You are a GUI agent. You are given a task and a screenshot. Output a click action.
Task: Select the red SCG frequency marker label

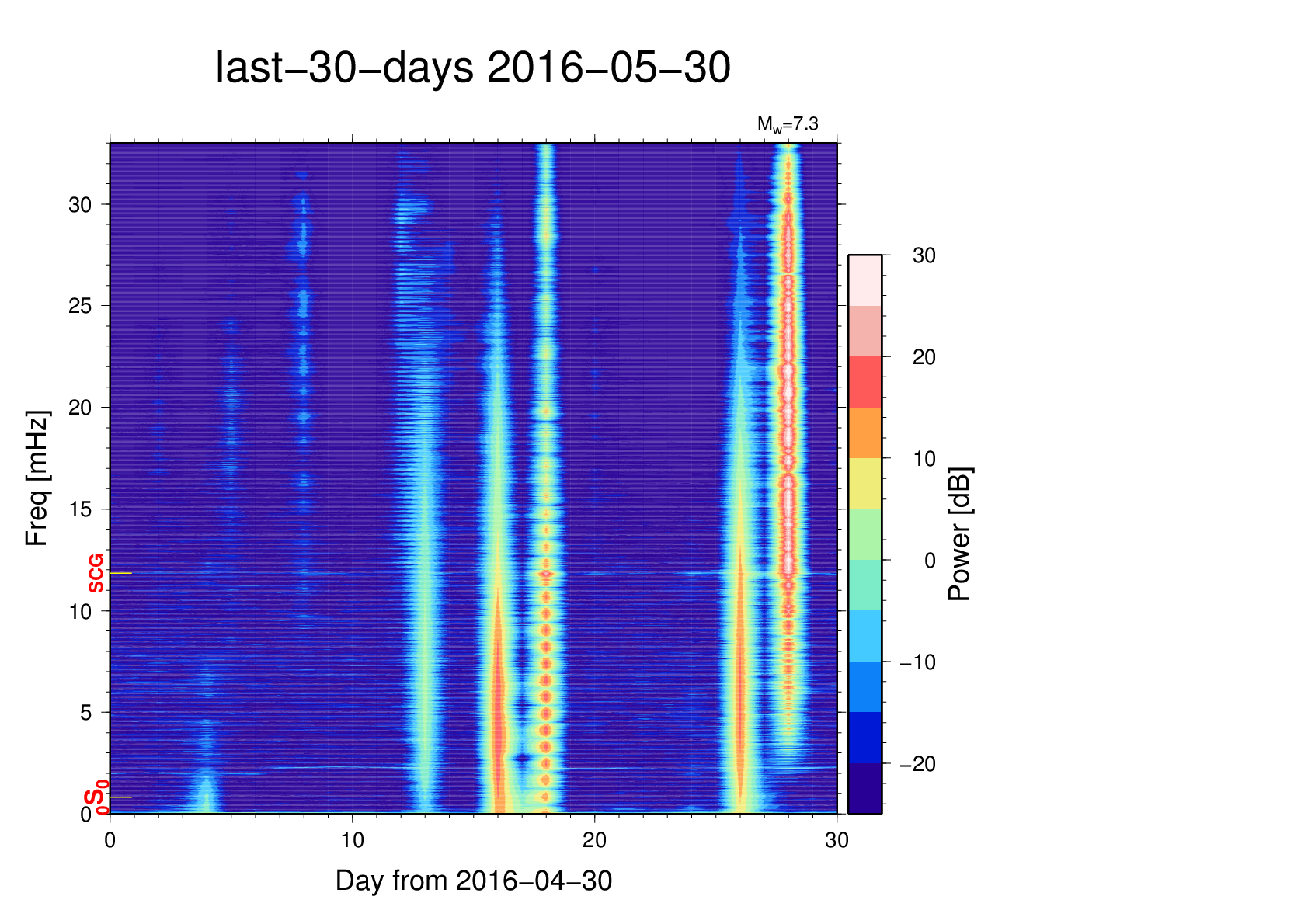96,574
